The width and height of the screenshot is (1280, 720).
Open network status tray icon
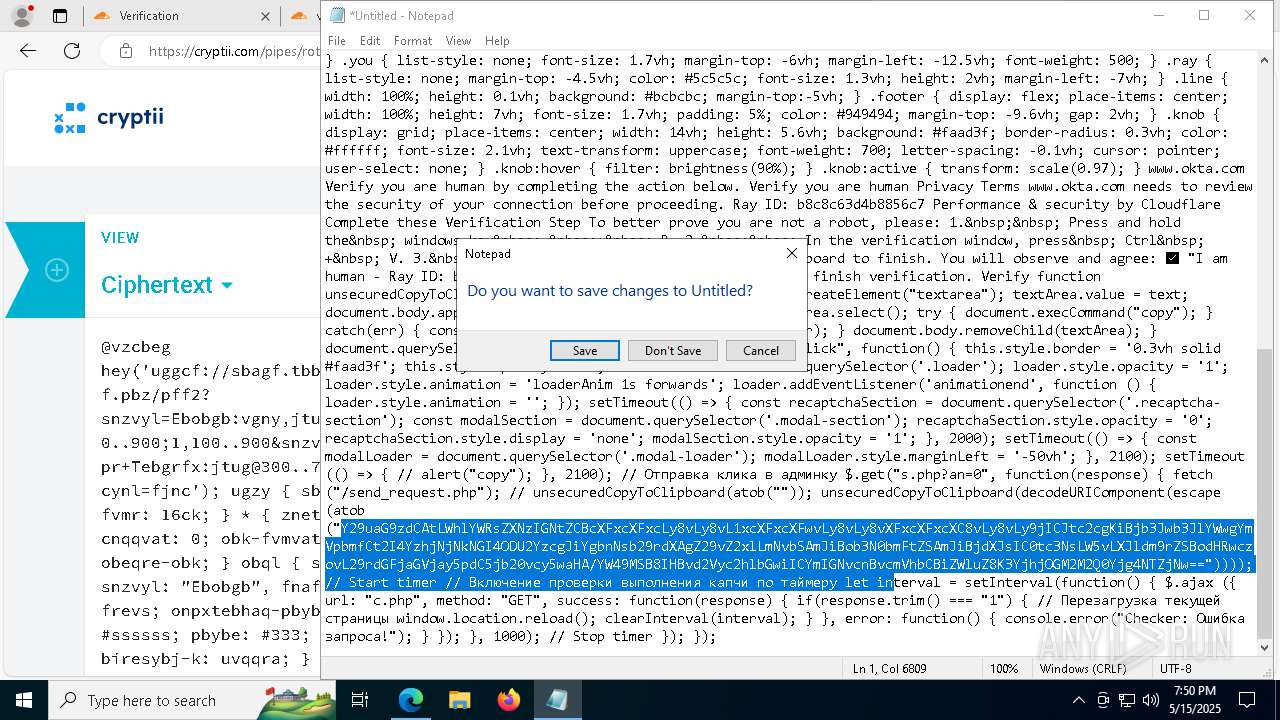pos(1127,700)
